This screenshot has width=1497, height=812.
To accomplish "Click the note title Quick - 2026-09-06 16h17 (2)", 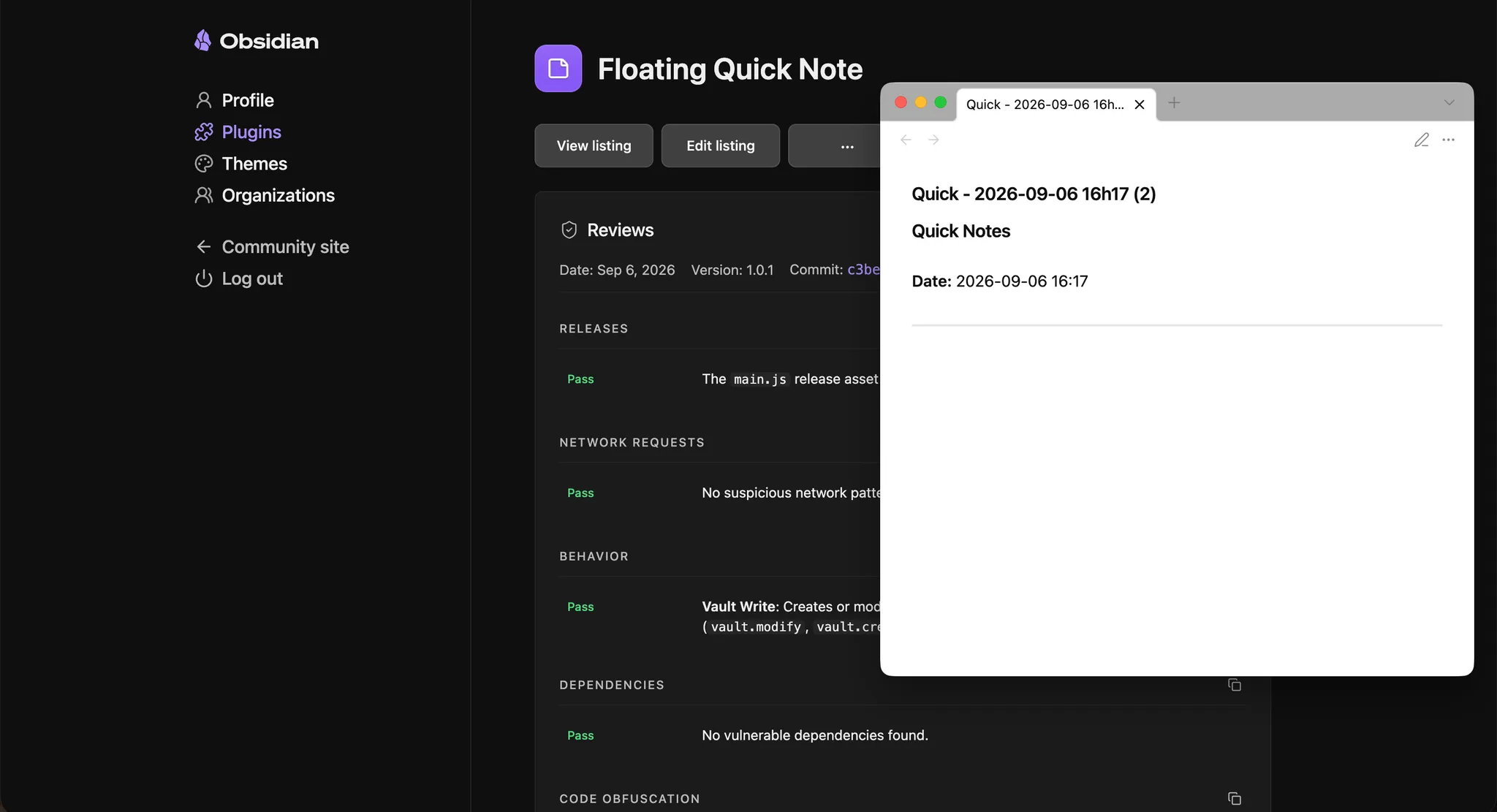I will 1034,194.
